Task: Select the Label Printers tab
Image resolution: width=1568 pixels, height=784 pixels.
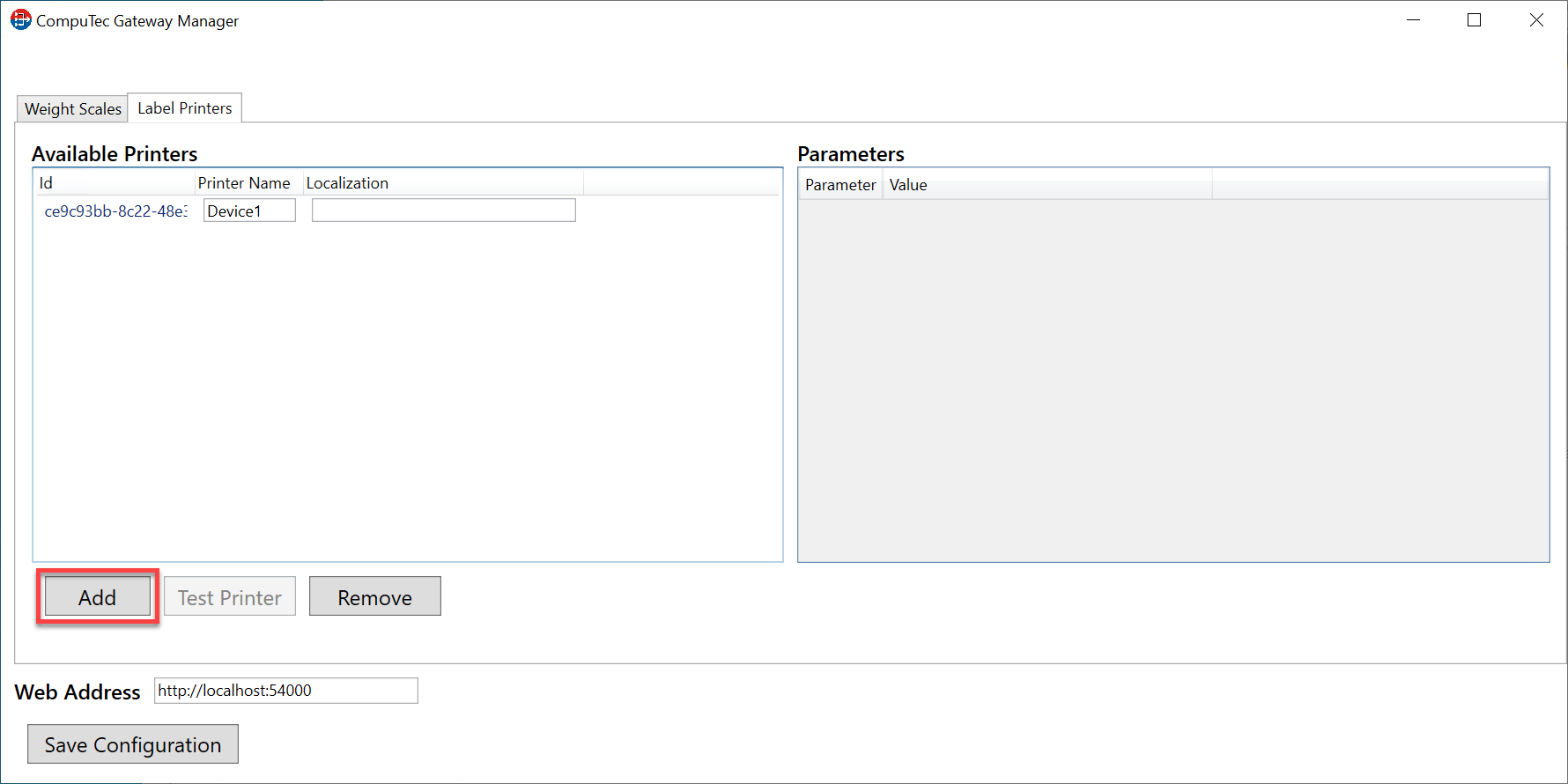Action: point(184,107)
